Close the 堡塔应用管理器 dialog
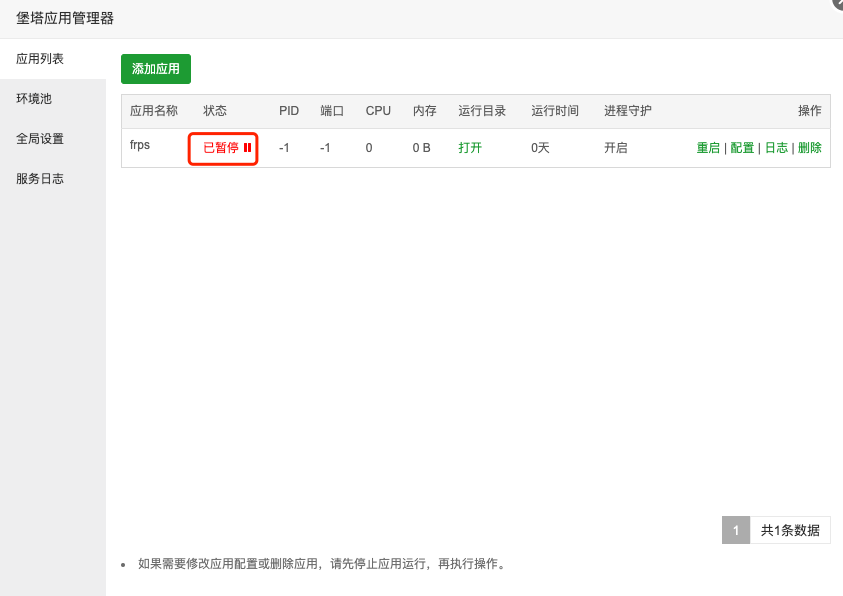The height and width of the screenshot is (596, 843). 838,3
